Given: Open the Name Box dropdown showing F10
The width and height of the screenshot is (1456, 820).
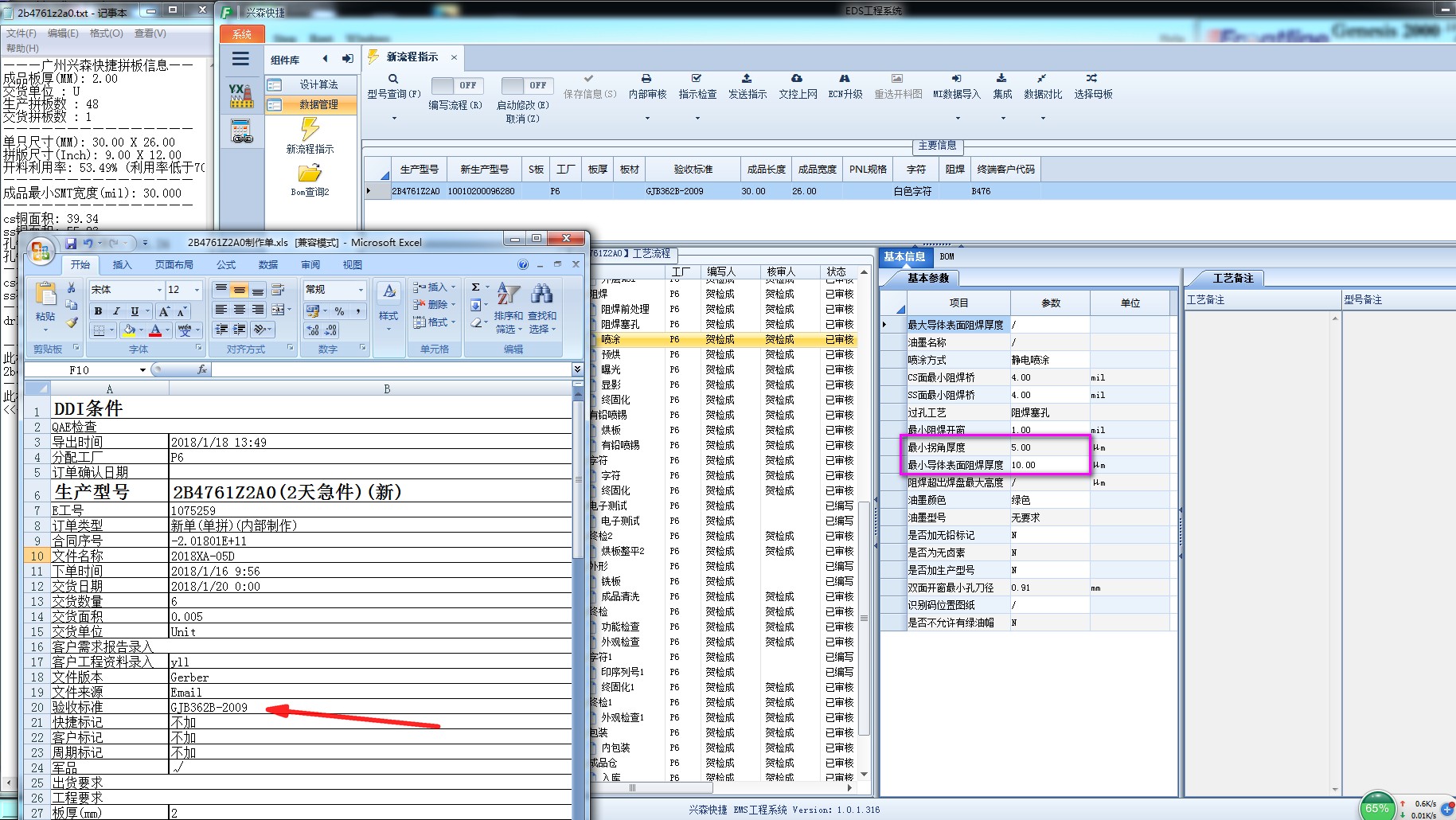Looking at the screenshot, I should pyautogui.click(x=142, y=370).
